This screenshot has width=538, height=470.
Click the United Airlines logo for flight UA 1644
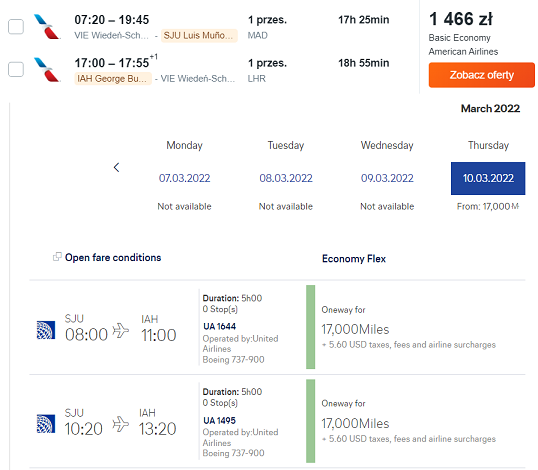point(46,330)
